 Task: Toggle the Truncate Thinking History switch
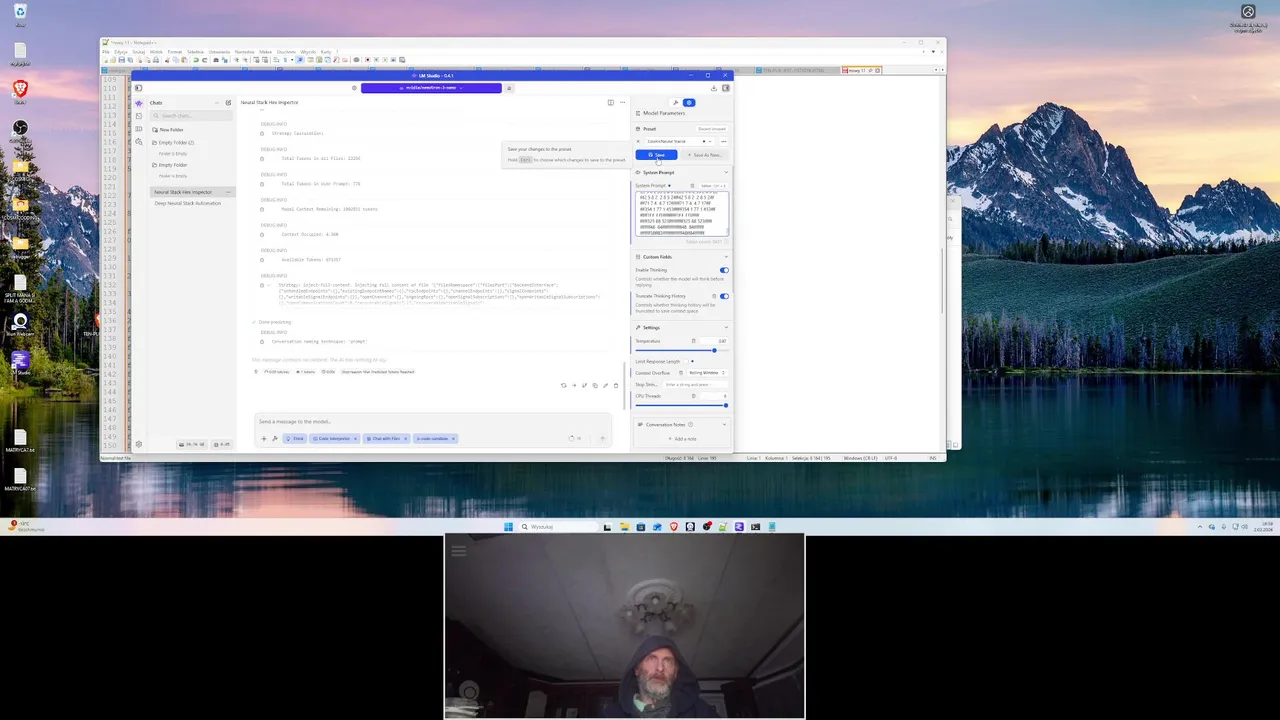pos(724,296)
